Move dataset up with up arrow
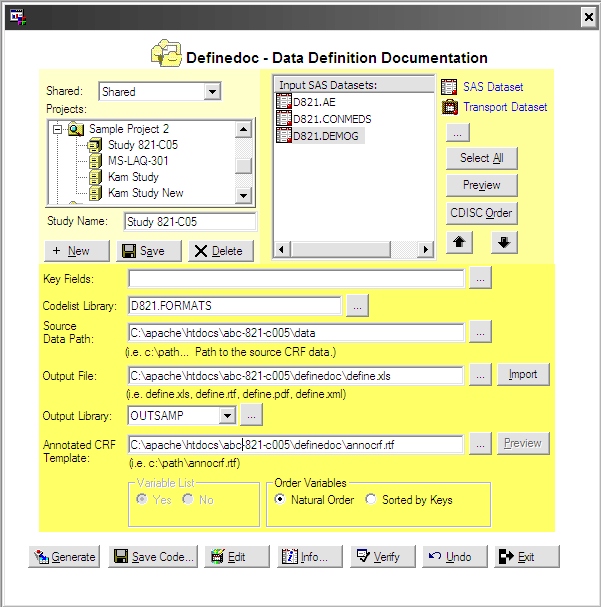Screen dimensions: 601x607 click(x=459, y=242)
